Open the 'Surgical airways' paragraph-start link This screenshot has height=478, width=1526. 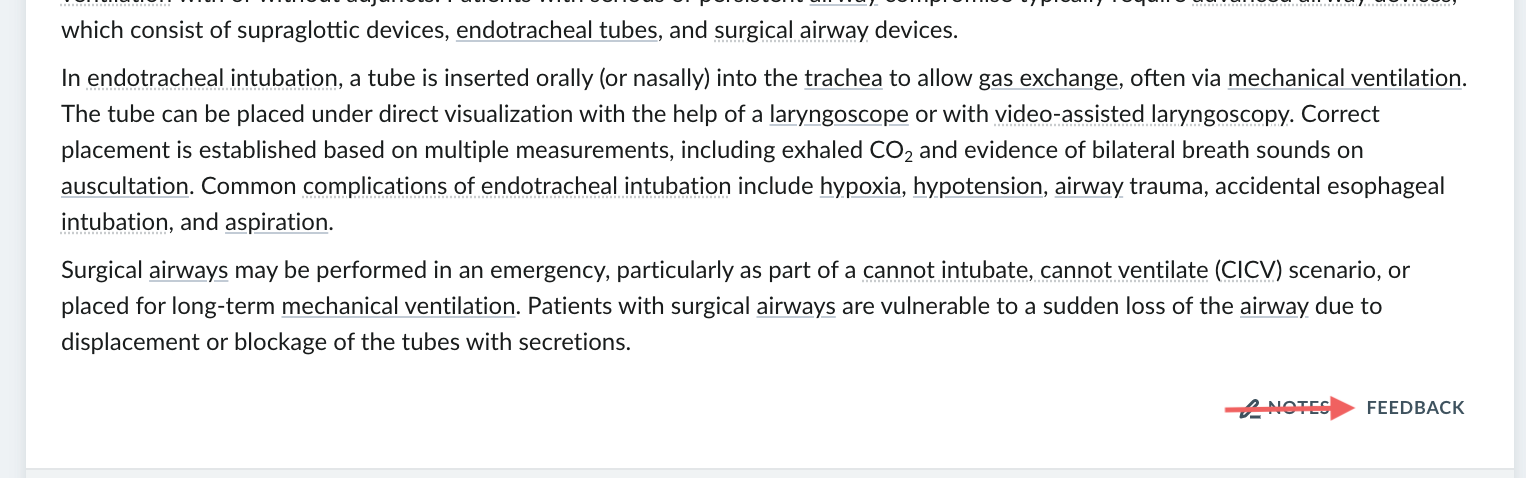188,270
